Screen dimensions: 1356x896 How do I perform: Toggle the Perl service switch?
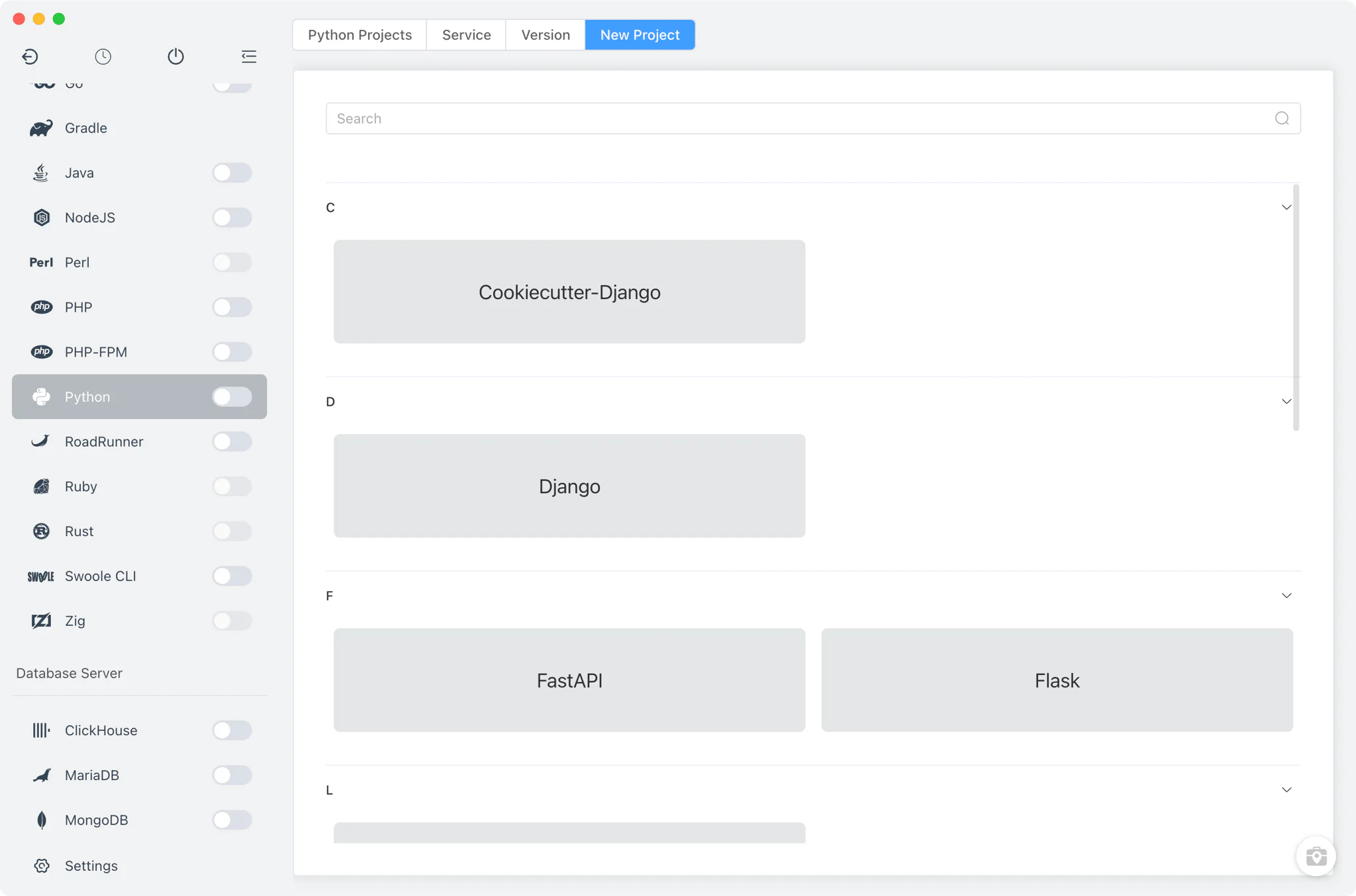[232, 263]
